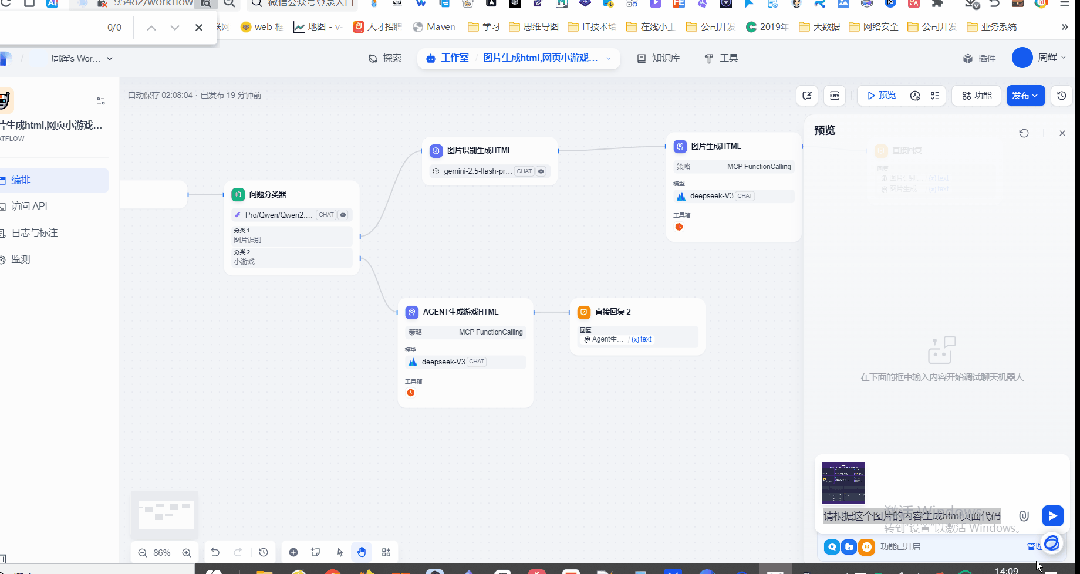Open the 插件 page
The image size is (1080, 574).
979,59
